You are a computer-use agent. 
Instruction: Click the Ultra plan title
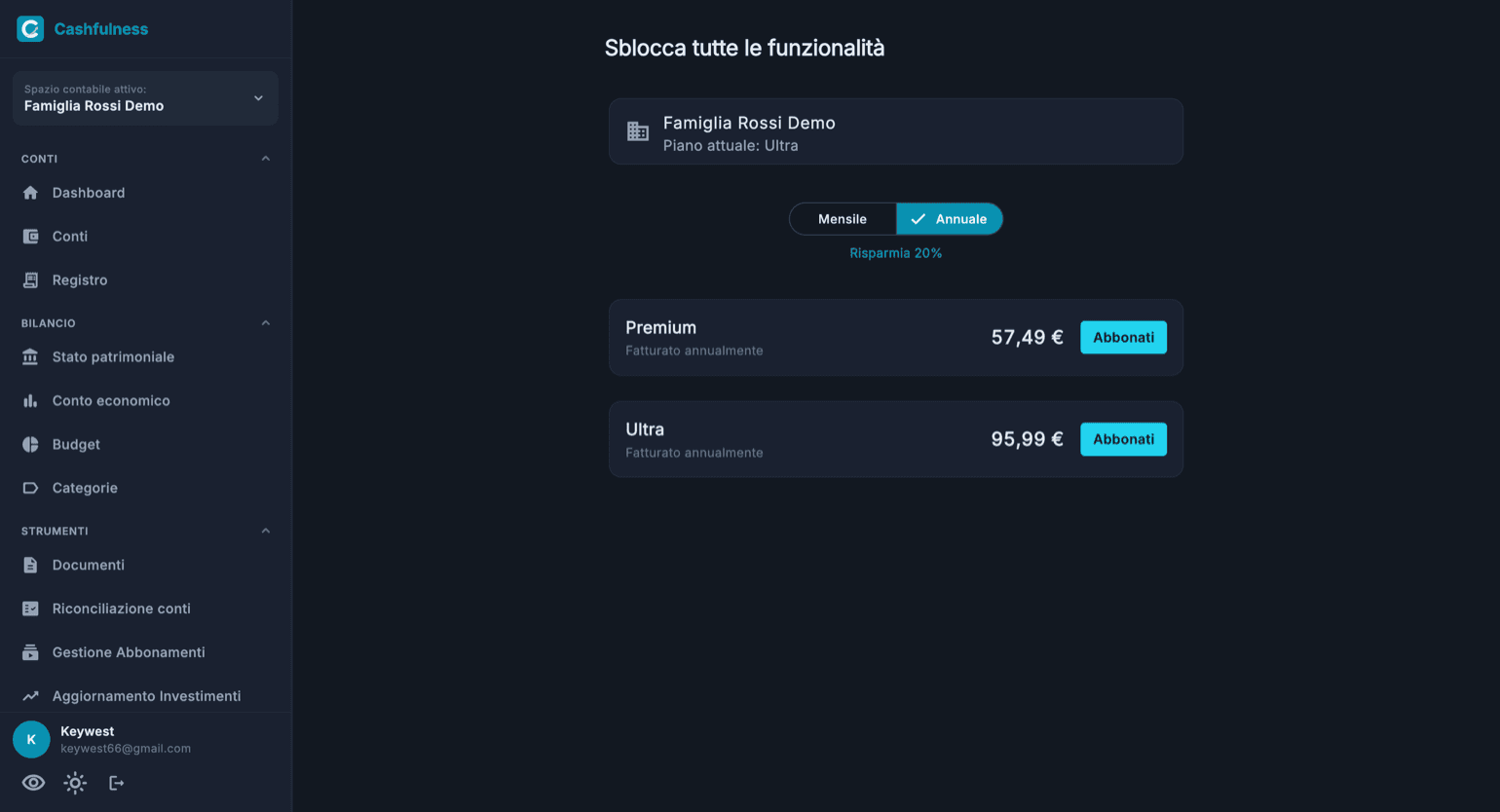click(x=645, y=429)
